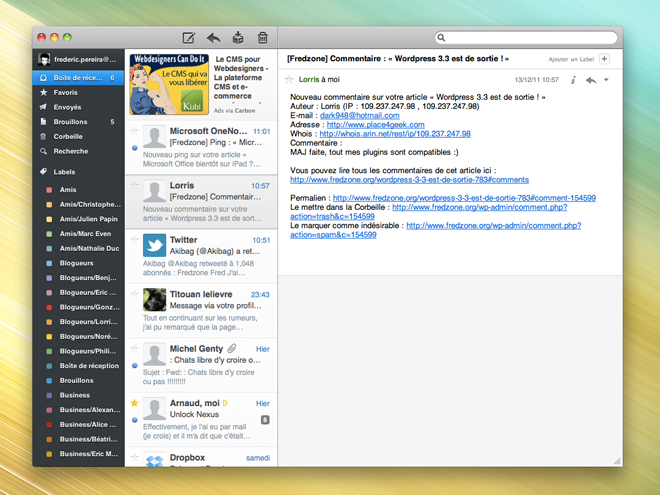Compose a new message with the pencil icon
Viewport: 660px width, 495px height.
189,38
